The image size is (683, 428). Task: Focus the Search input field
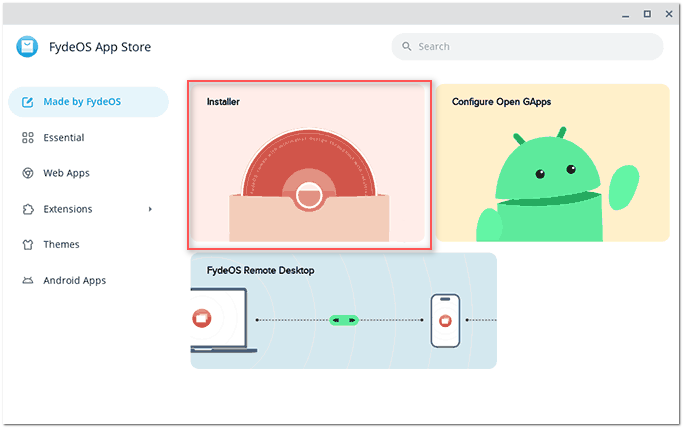[x=527, y=47]
